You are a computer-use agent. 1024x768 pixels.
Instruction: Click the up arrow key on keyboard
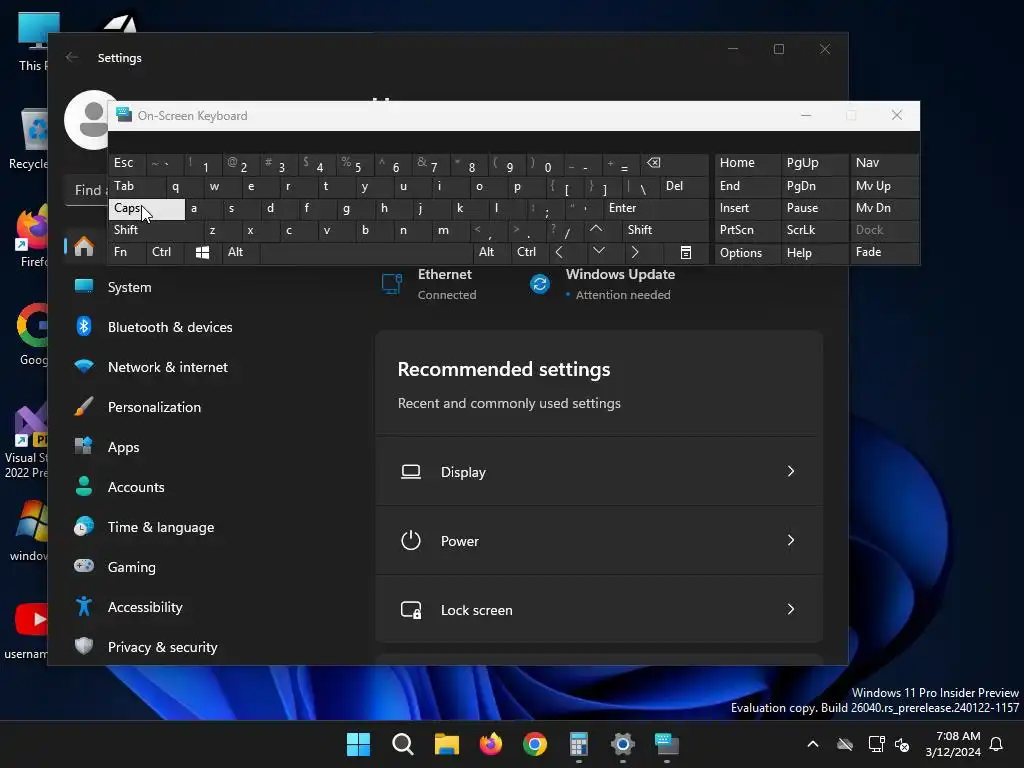(596, 229)
